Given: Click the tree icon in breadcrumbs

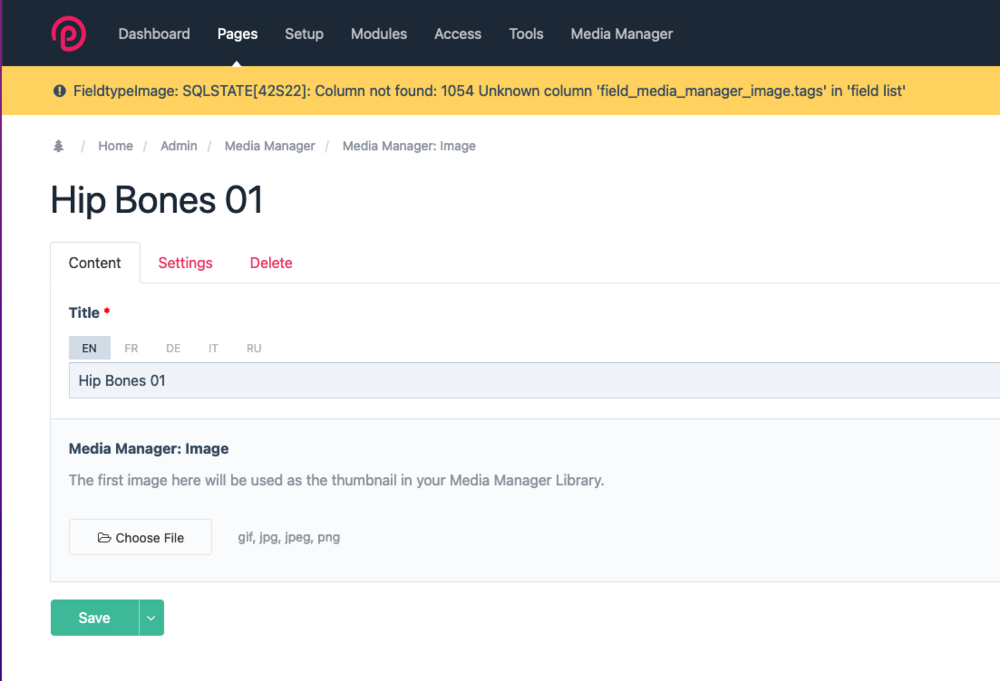Looking at the screenshot, I should point(58,146).
